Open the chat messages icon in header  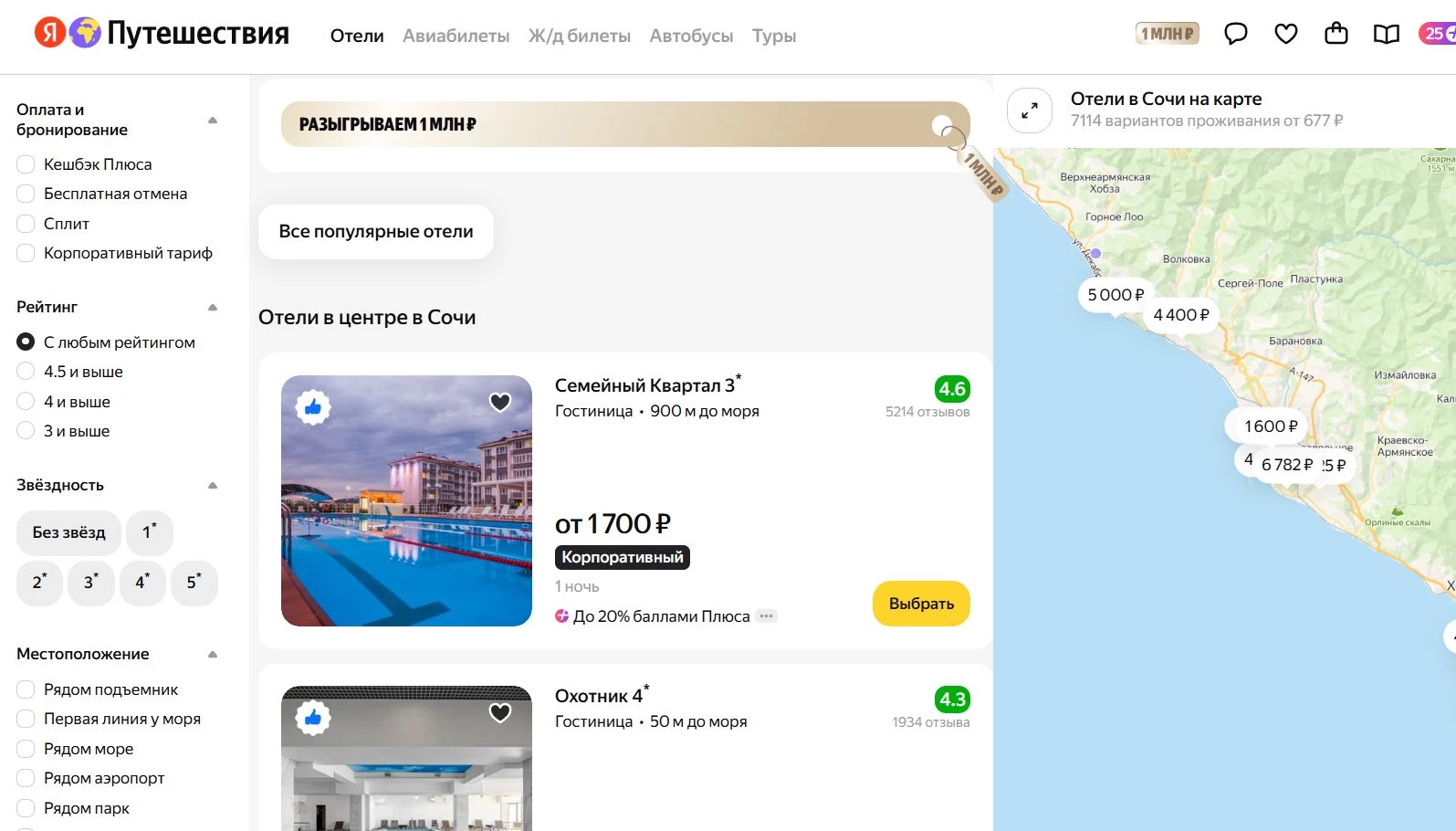1235,35
